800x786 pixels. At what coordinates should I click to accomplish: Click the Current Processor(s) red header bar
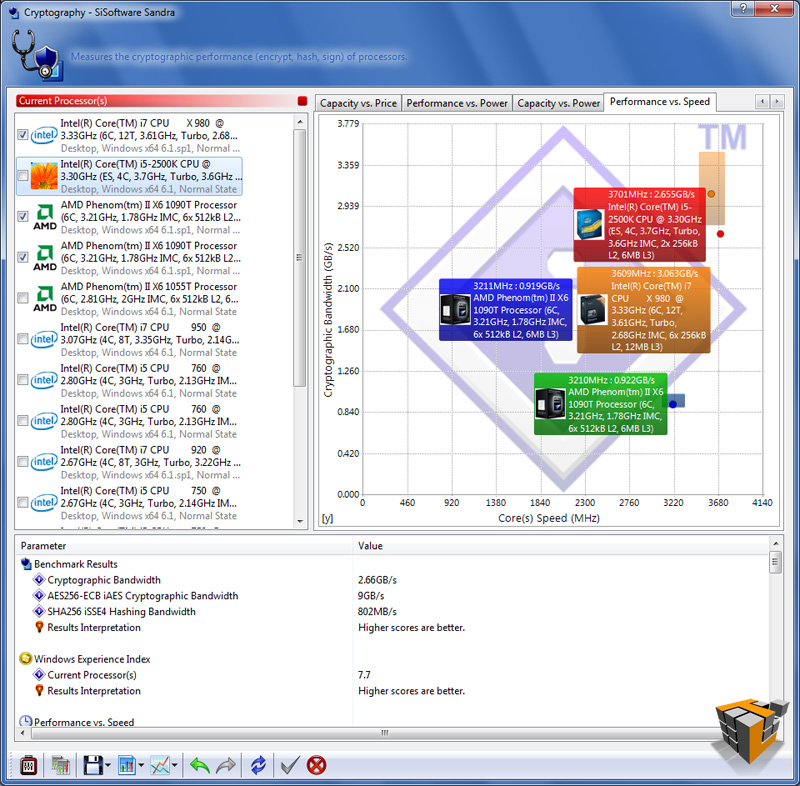[x=156, y=101]
